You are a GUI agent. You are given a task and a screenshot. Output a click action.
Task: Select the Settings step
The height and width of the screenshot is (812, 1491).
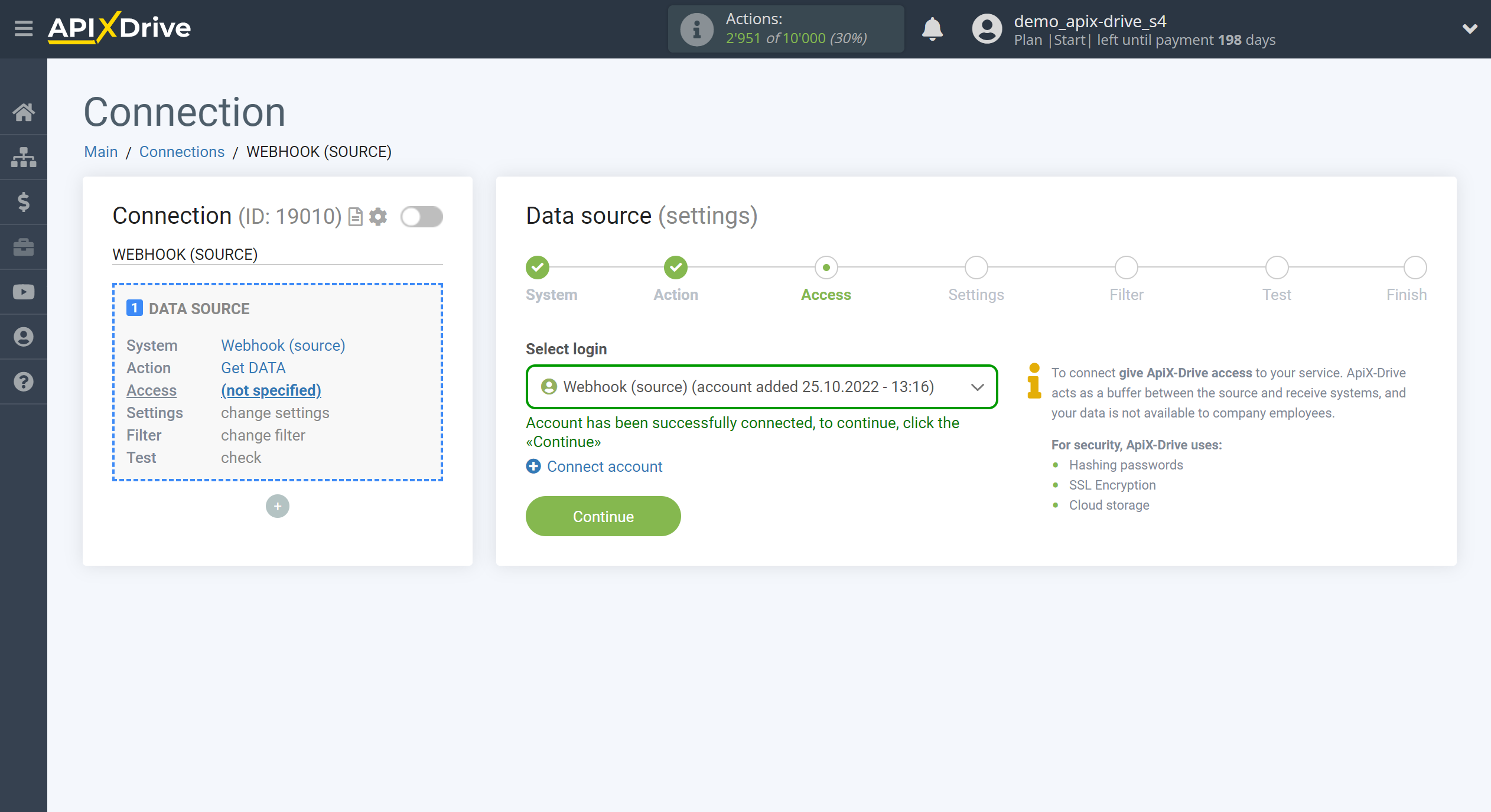pos(976,268)
